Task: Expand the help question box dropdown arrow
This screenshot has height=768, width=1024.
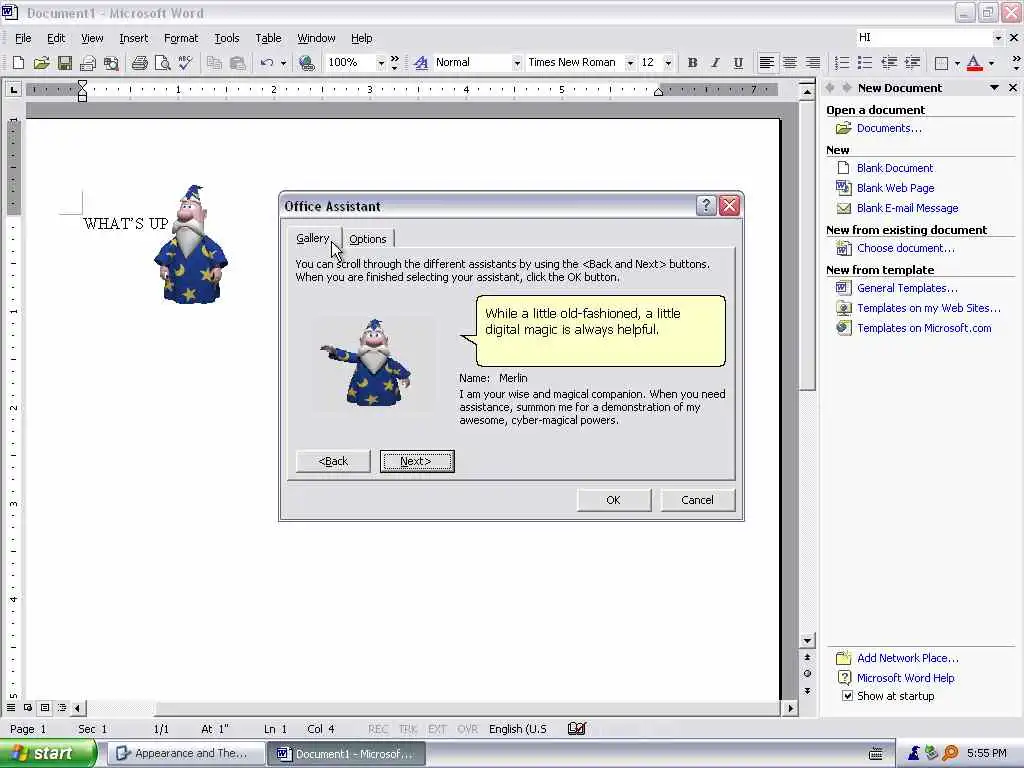Action: 997,38
